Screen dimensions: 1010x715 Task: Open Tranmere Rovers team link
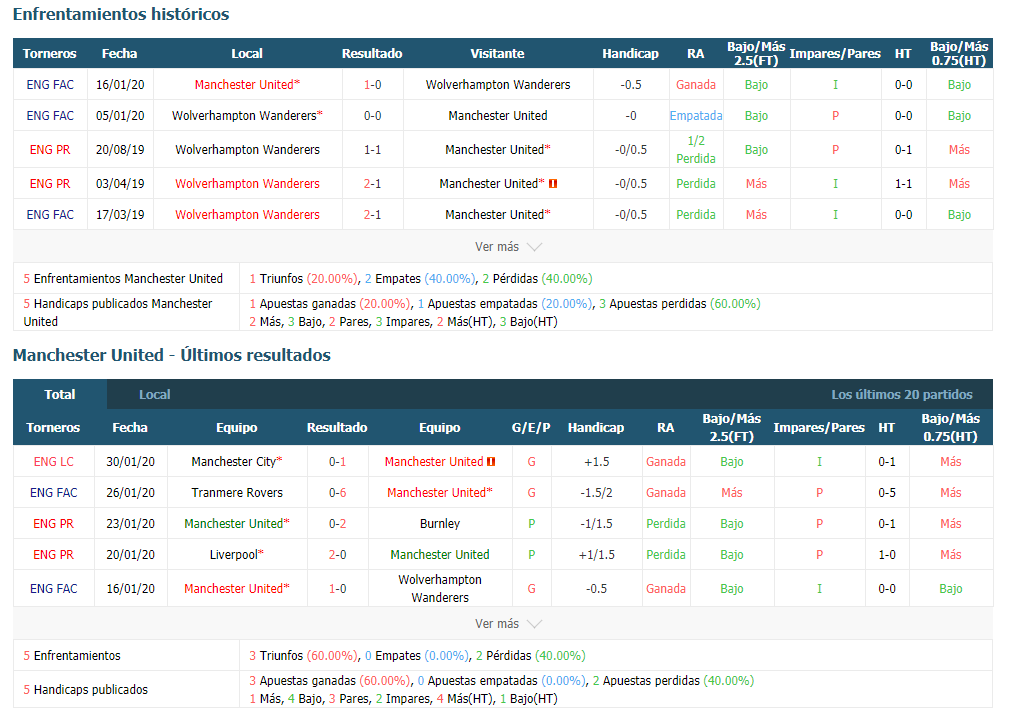[237, 492]
